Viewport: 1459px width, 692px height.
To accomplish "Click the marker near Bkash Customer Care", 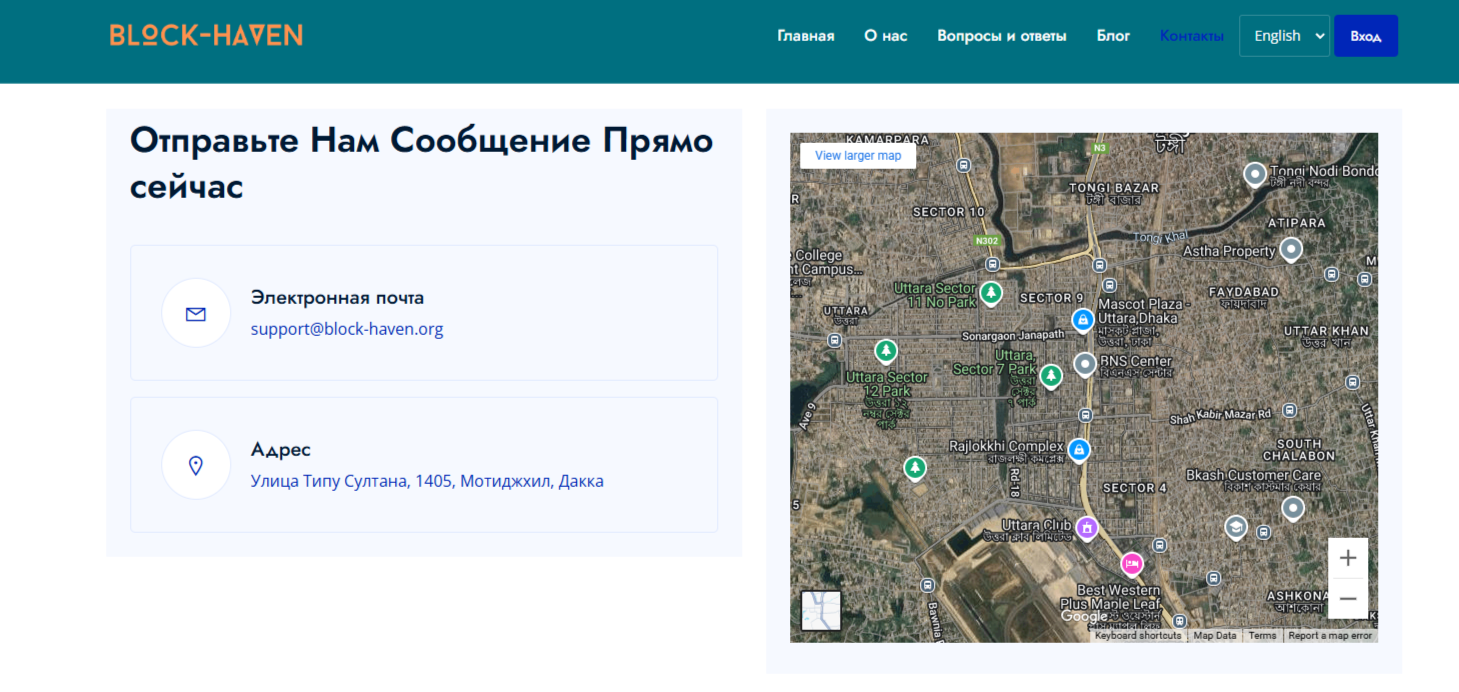I will pyautogui.click(x=1292, y=508).
